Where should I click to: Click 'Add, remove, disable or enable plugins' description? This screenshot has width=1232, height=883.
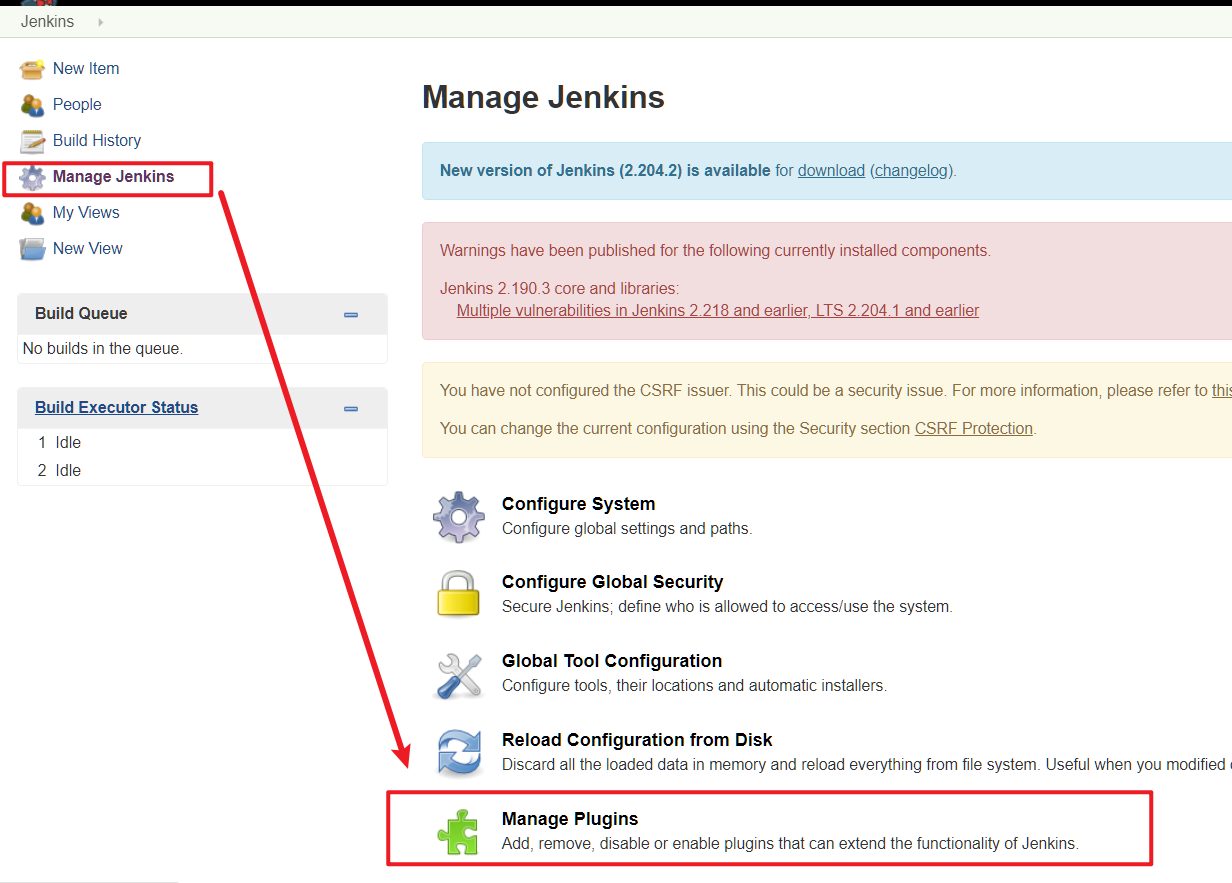[x=790, y=843]
